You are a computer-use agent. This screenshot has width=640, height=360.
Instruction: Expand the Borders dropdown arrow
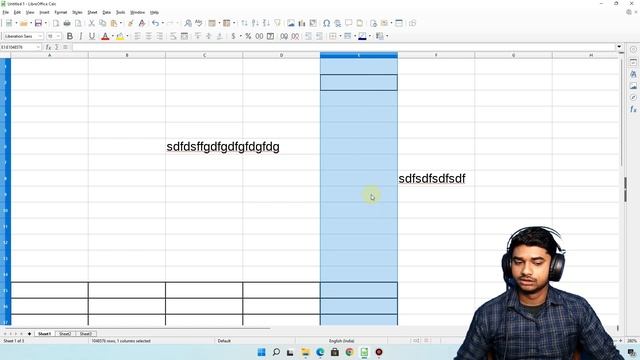point(340,36)
